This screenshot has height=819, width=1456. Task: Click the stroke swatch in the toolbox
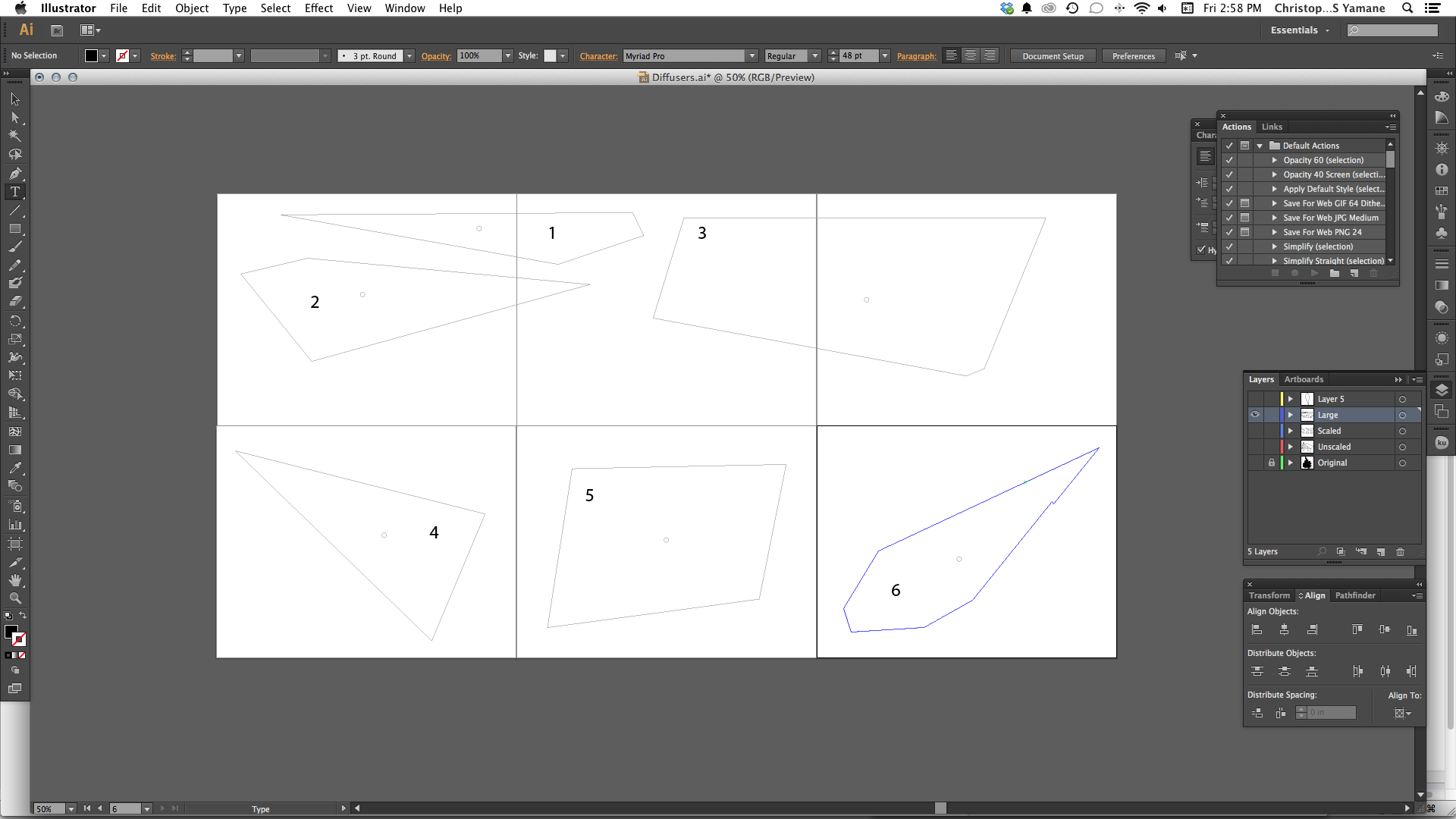pos(19,639)
